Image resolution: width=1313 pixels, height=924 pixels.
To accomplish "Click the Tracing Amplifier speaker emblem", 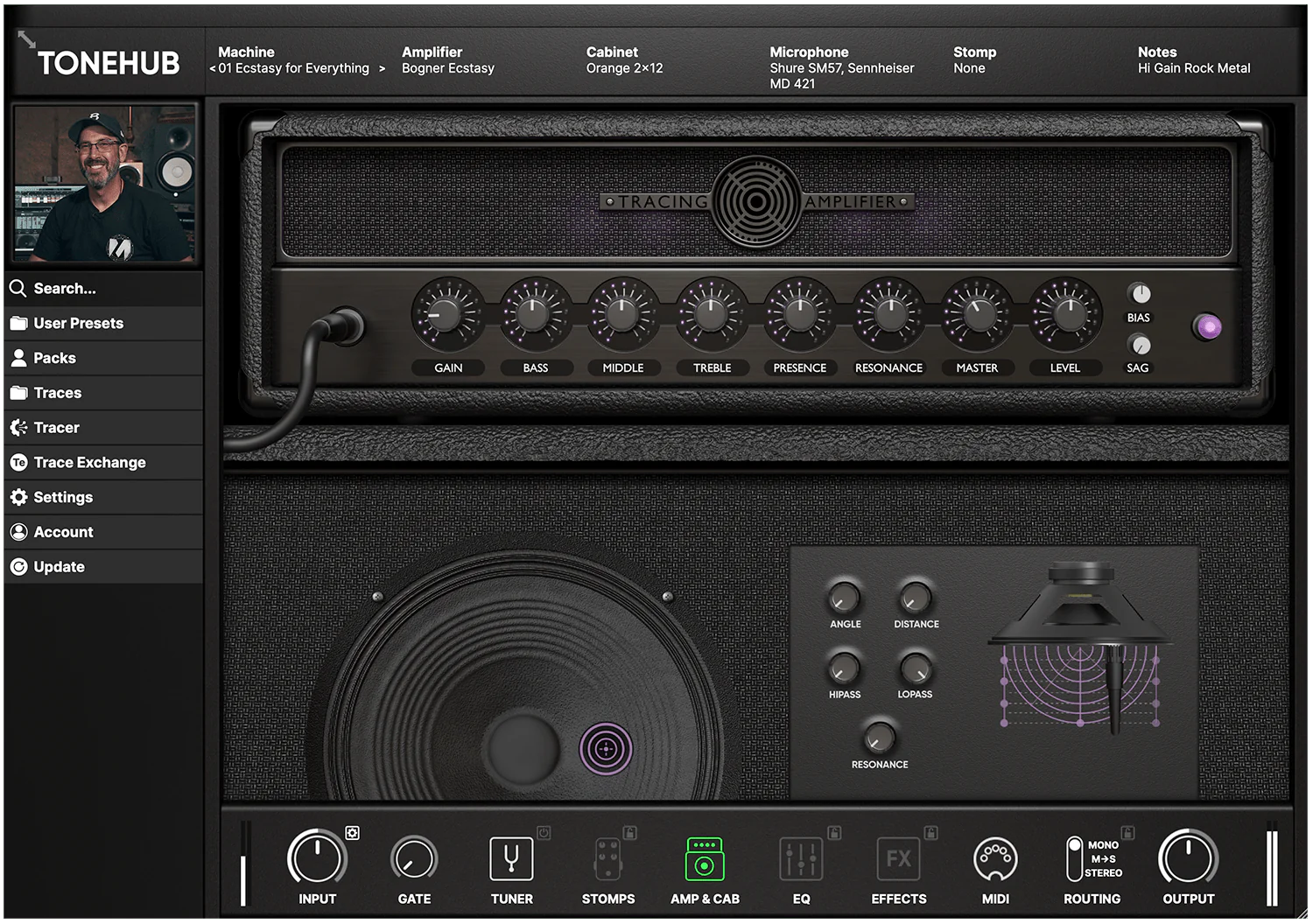I will [x=756, y=202].
